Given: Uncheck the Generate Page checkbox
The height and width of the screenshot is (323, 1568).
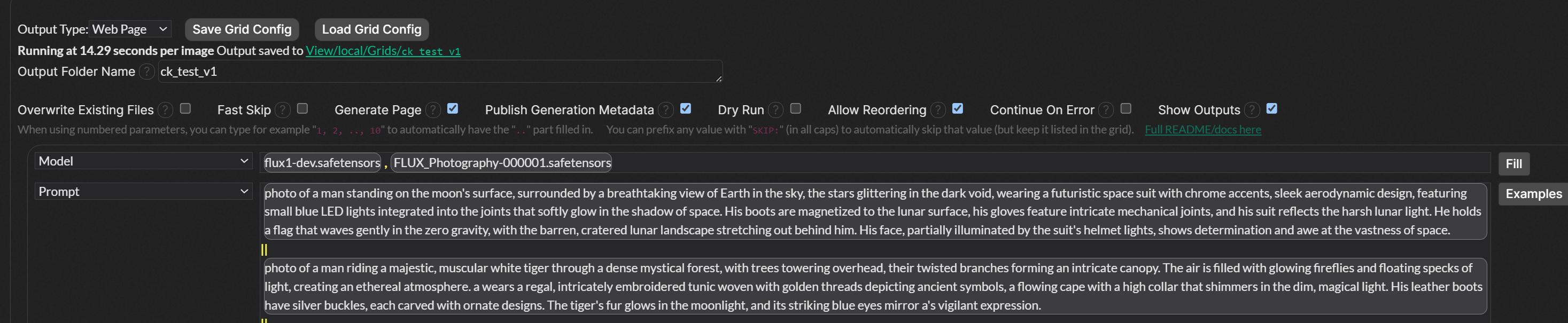Looking at the screenshot, I should coord(452,108).
